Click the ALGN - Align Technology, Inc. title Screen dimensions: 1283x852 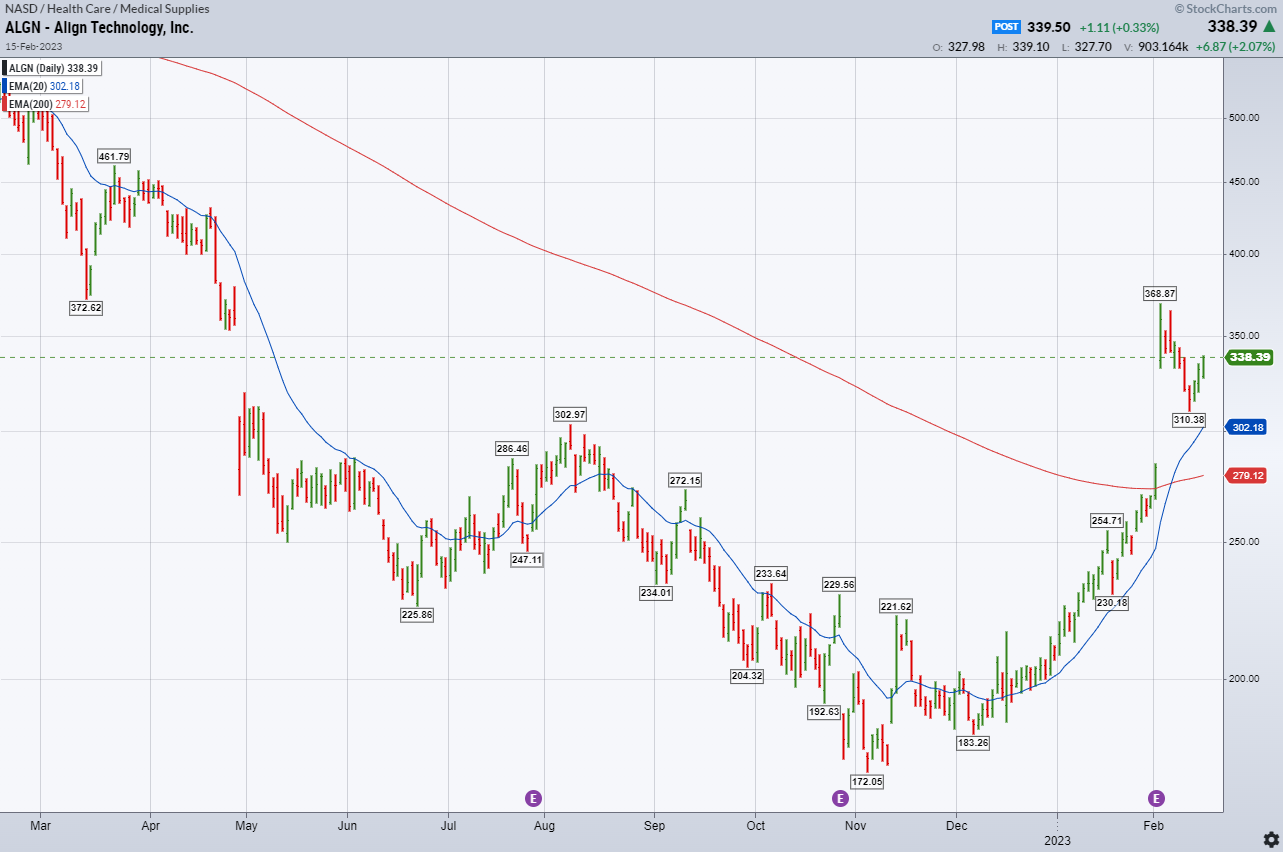point(99,28)
